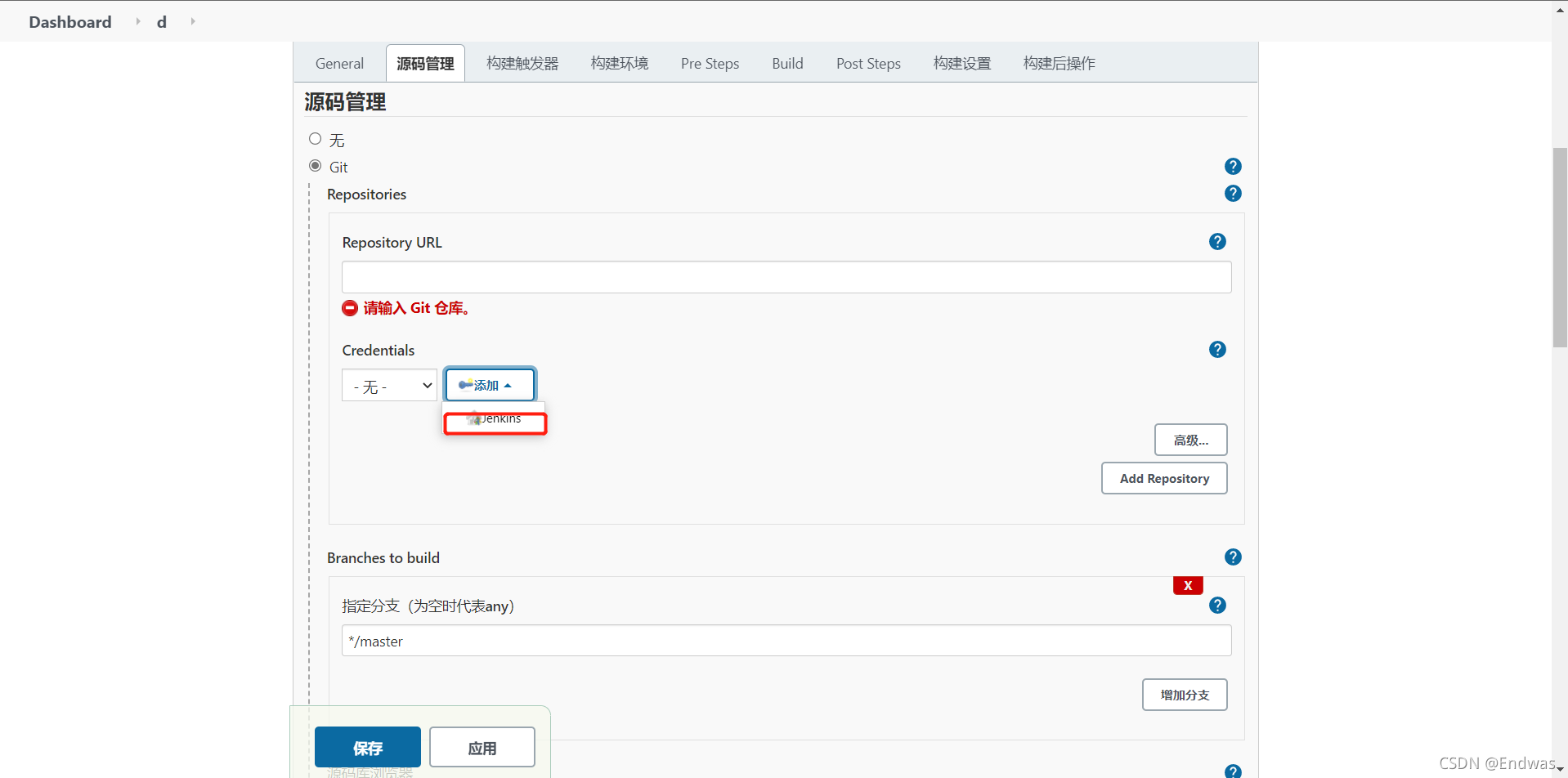
Task: Switch to the 源码管理 tab
Action: click(425, 64)
